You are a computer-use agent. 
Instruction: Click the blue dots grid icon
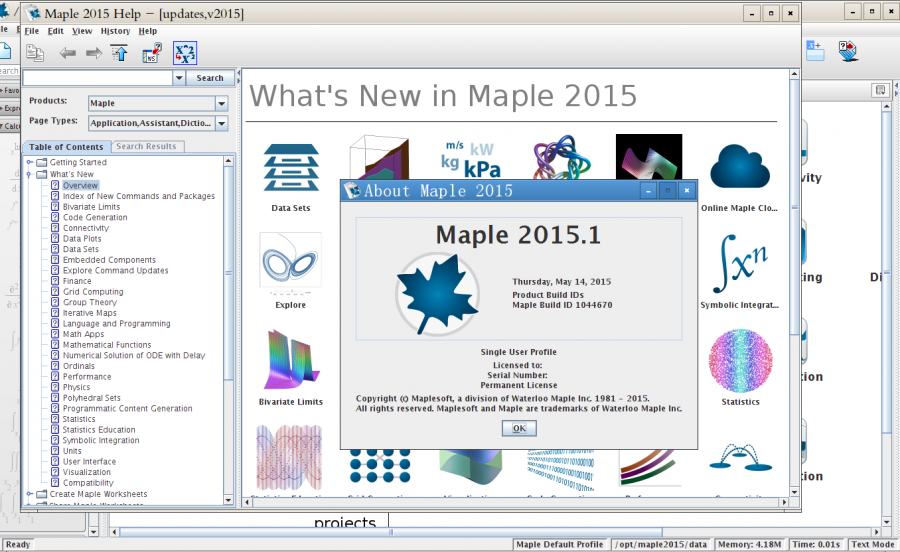pyautogui.click(x=380, y=467)
